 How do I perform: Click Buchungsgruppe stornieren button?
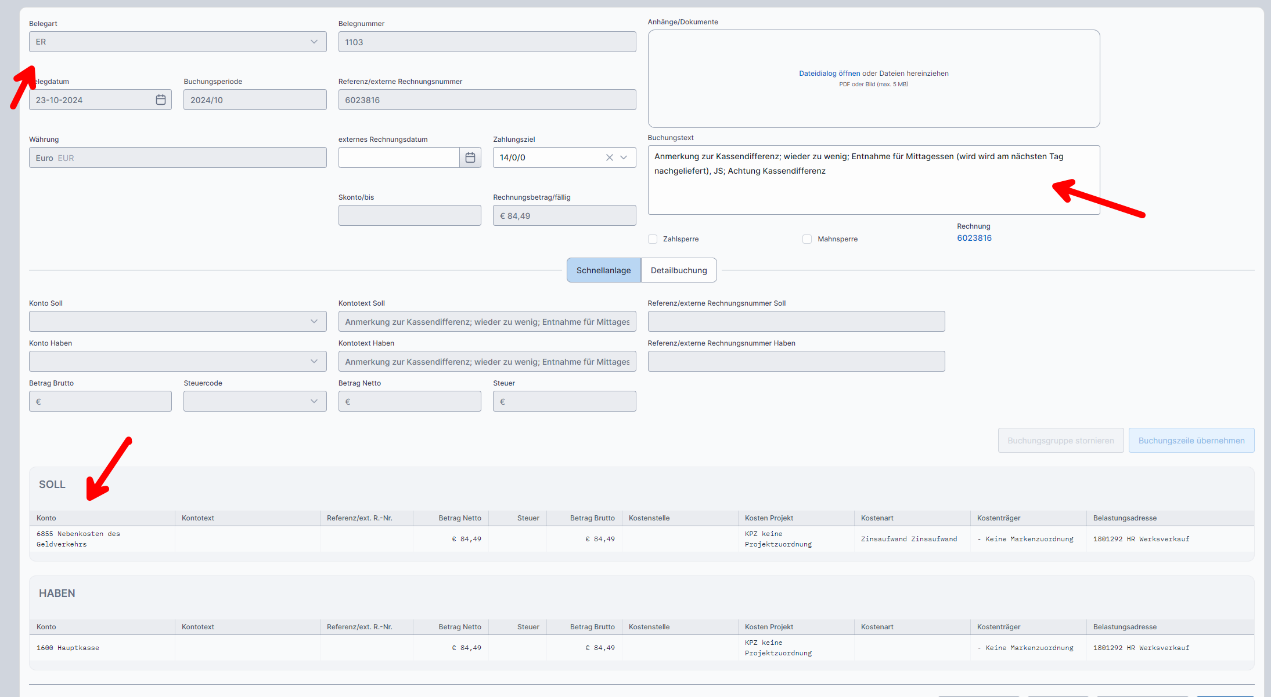tap(1060, 440)
